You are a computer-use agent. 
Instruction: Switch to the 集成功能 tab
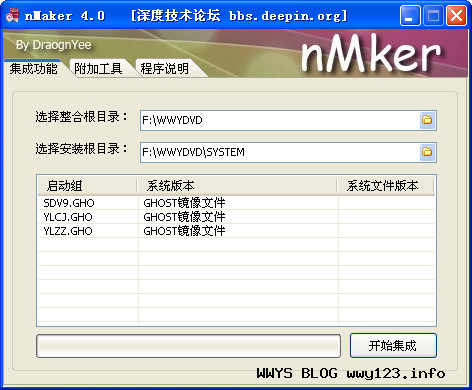point(33,69)
